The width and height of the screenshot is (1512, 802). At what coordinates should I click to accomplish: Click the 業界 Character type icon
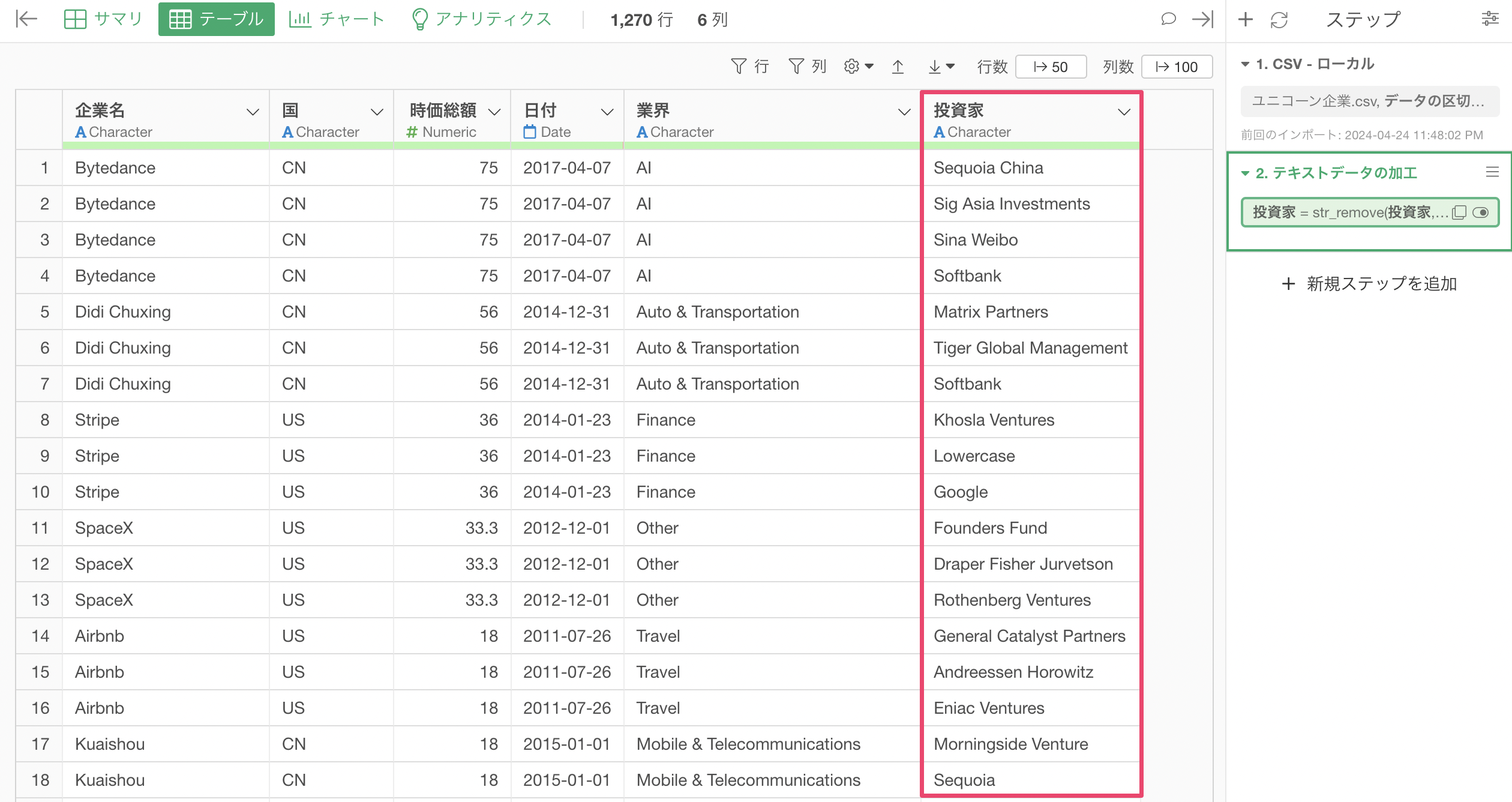[x=642, y=132]
